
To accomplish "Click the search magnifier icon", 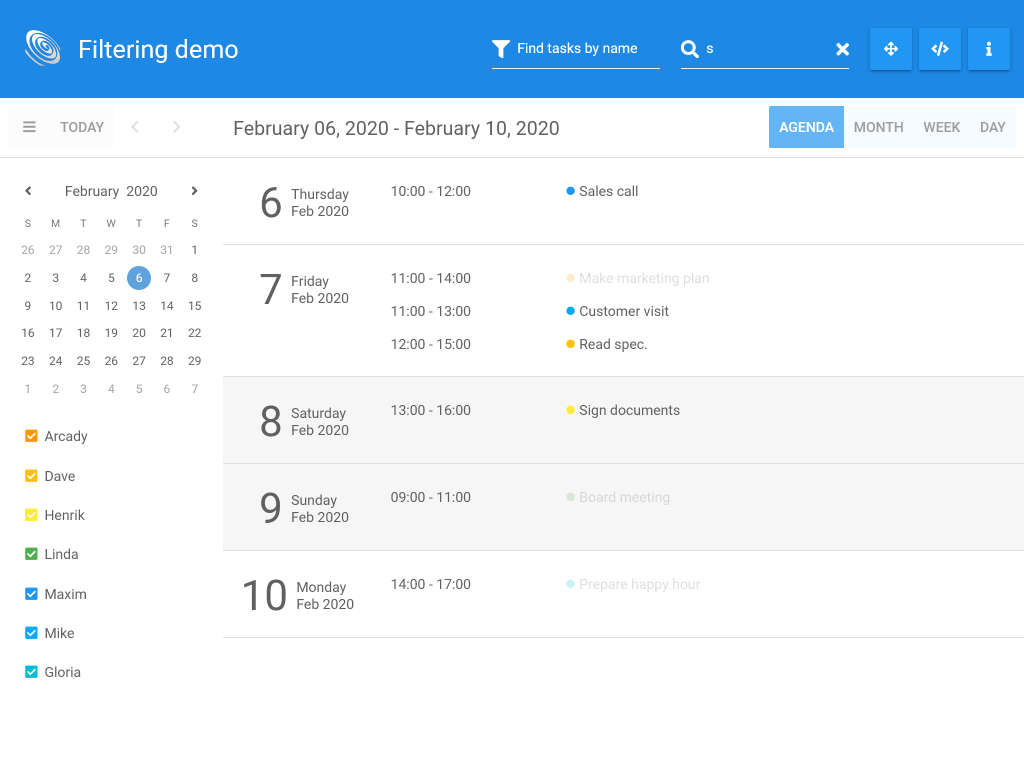I will 690,49.
